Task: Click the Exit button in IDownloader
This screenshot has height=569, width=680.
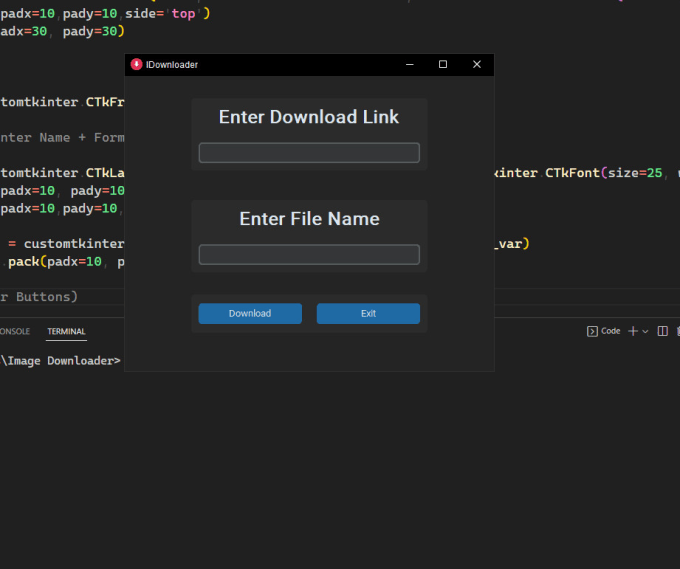Action: pyautogui.click(x=368, y=313)
